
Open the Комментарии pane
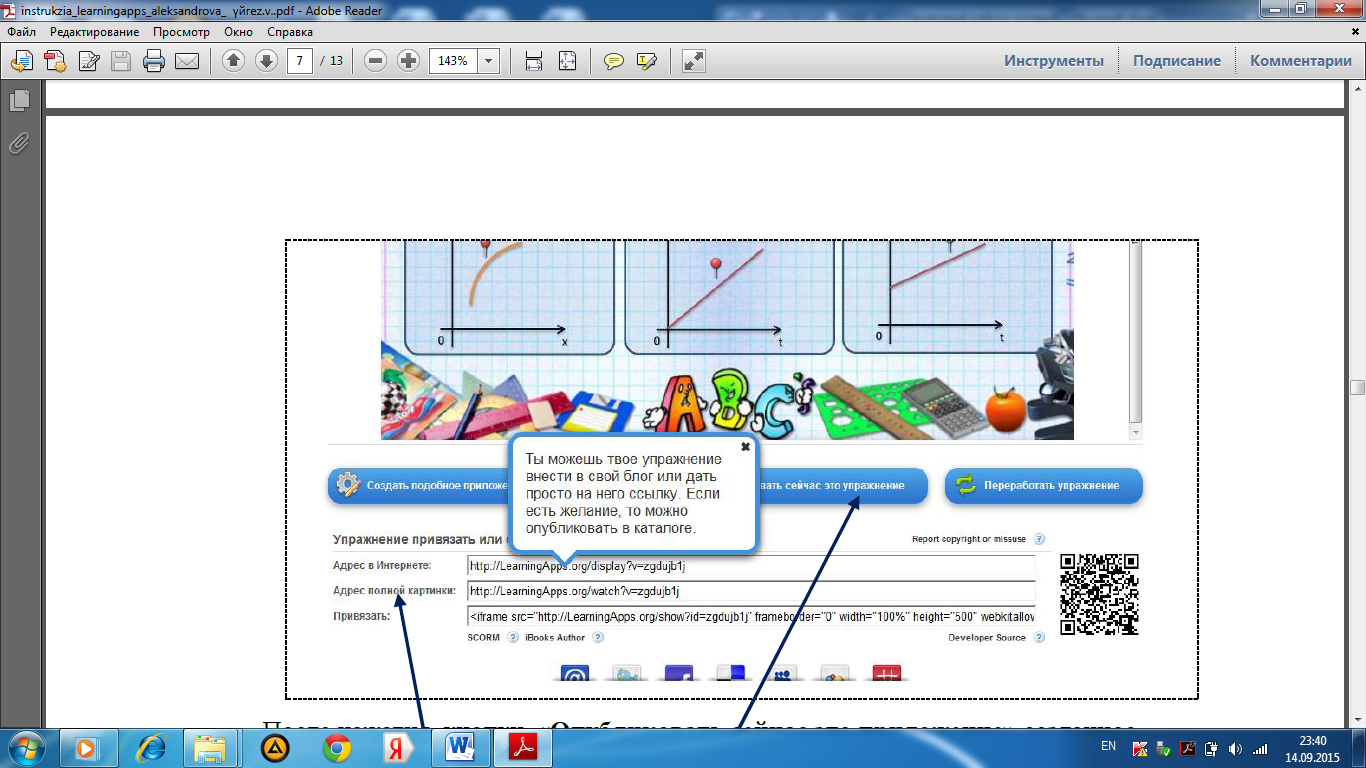point(1301,61)
